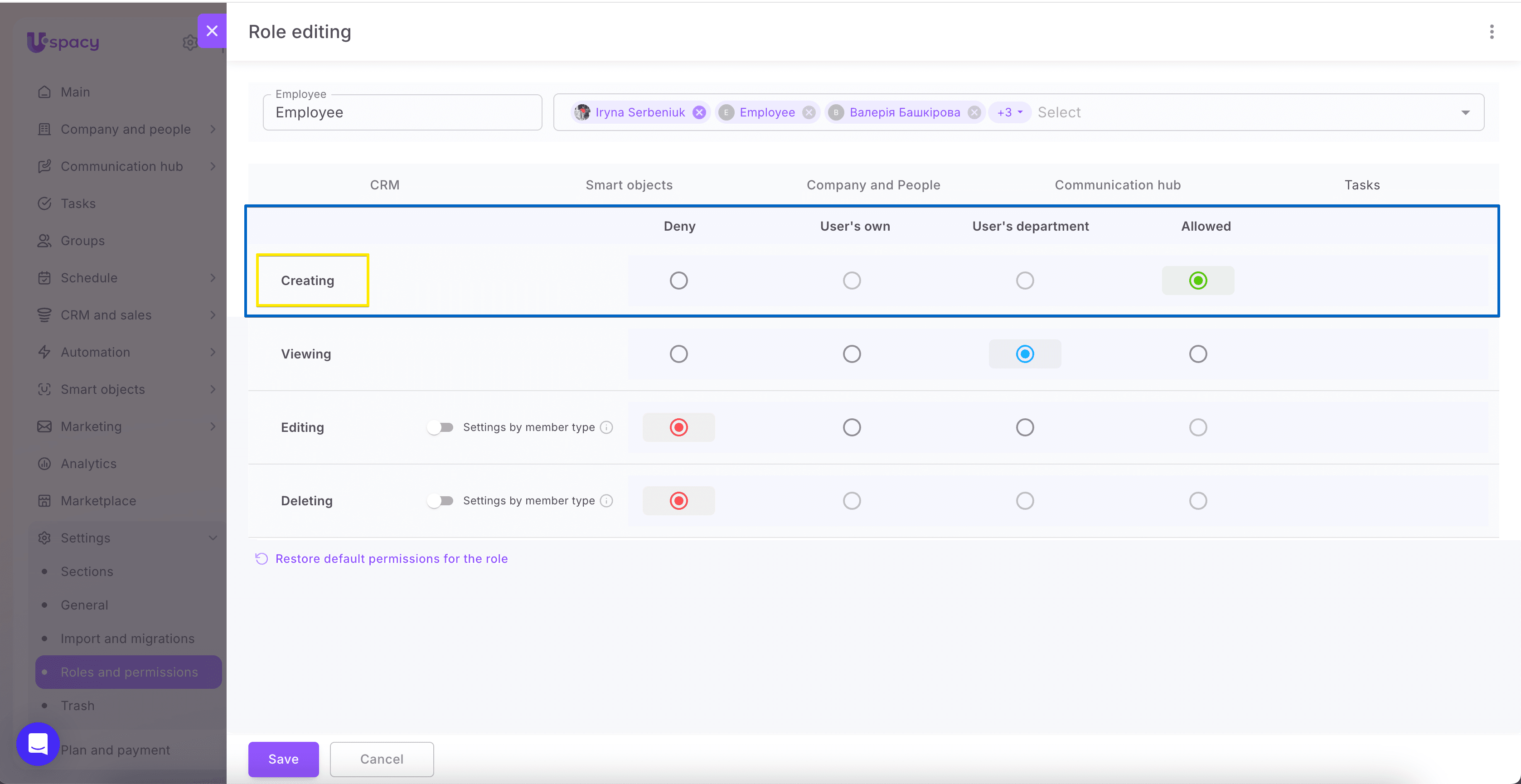
Task: Switch to the Company and People tab
Action: coord(873,185)
